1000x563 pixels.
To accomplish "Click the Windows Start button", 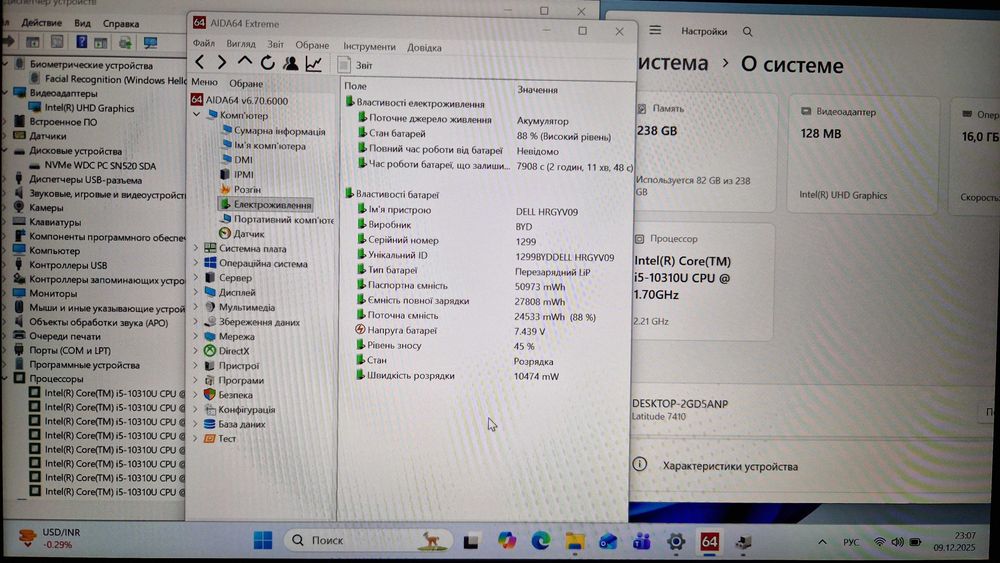I will point(263,540).
